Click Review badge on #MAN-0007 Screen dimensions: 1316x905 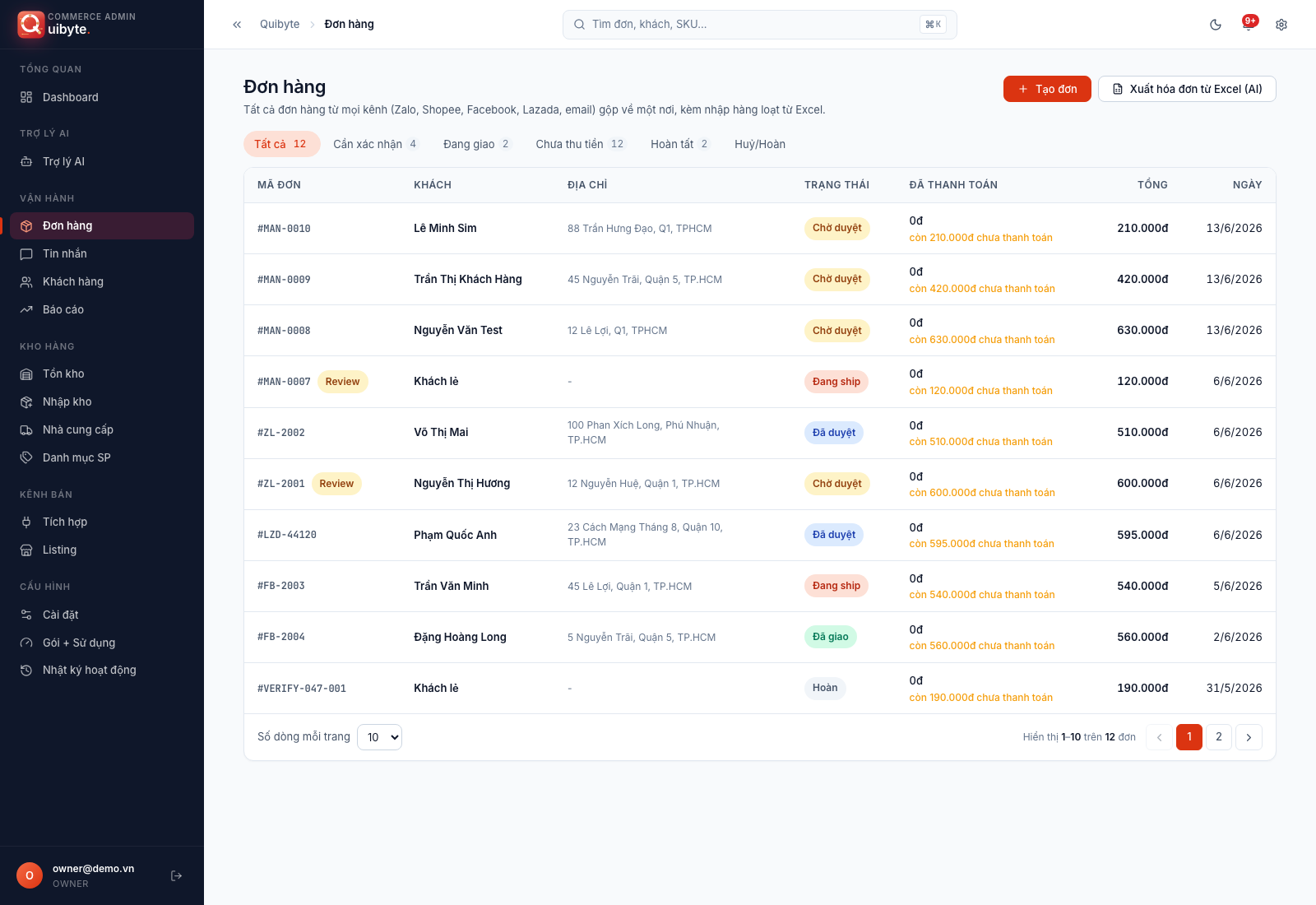342,382
